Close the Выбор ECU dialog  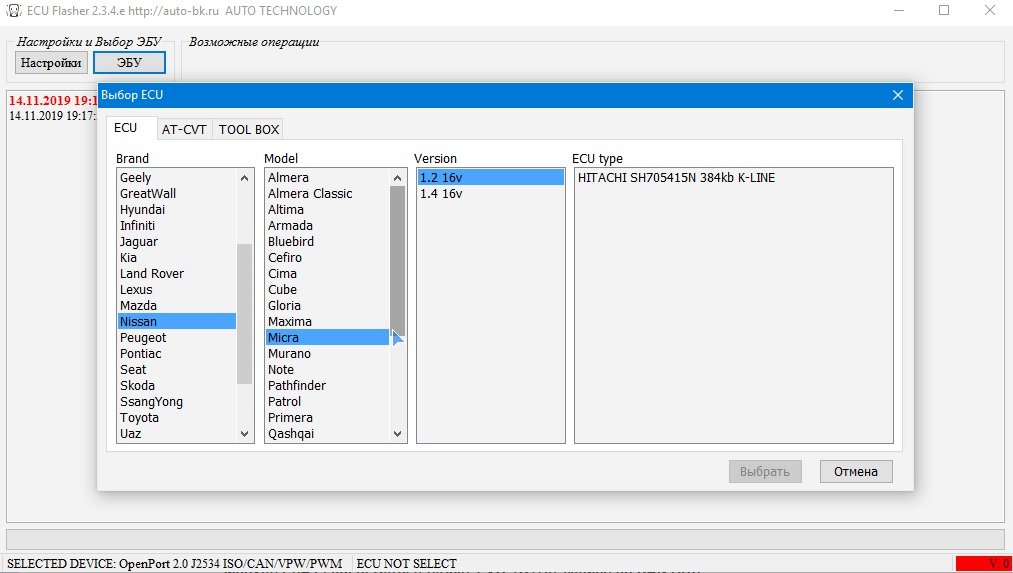point(897,95)
